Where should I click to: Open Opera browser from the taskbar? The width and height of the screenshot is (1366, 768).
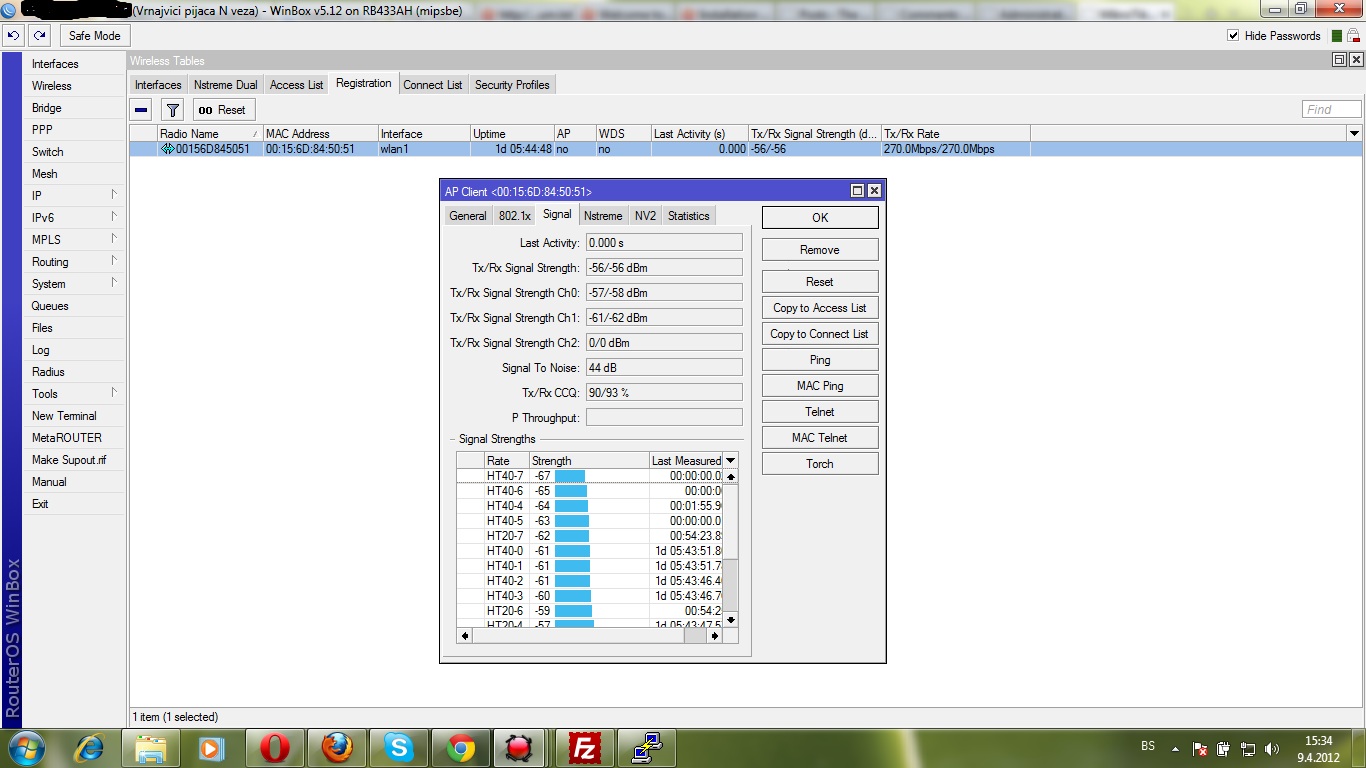click(275, 748)
